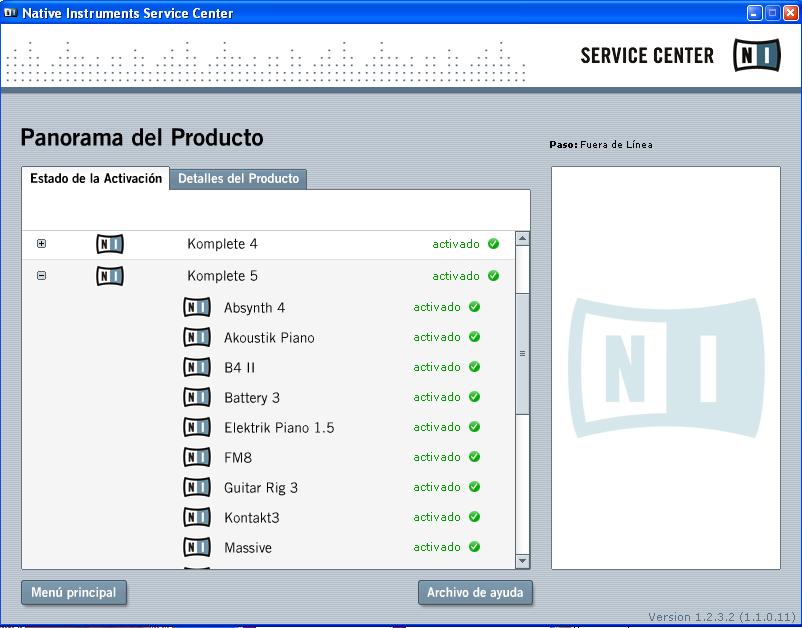This screenshot has width=802, height=628.
Task: Click the 'activado' status of FM8
Action: pyautogui.click(x=437, y=457)
